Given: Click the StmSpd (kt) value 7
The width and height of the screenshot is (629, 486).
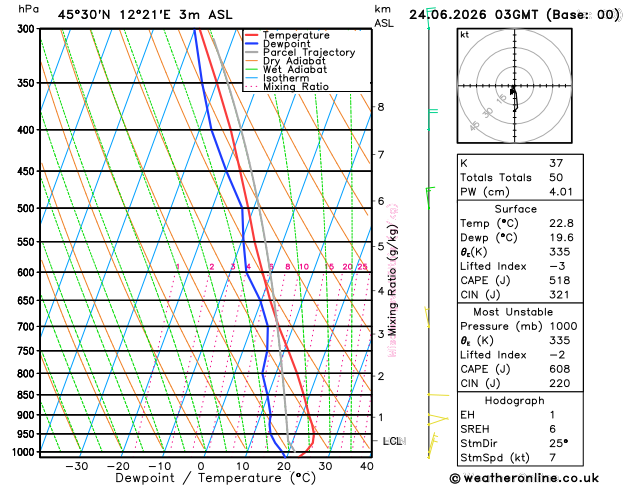Looking at the screenshot, I should [552, 458].
